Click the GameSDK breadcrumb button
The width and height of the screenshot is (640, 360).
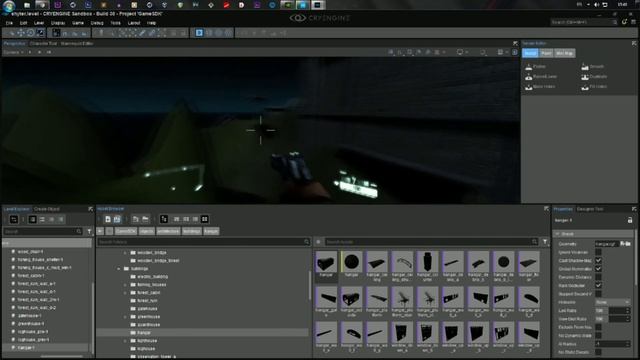tap(126, 231)
